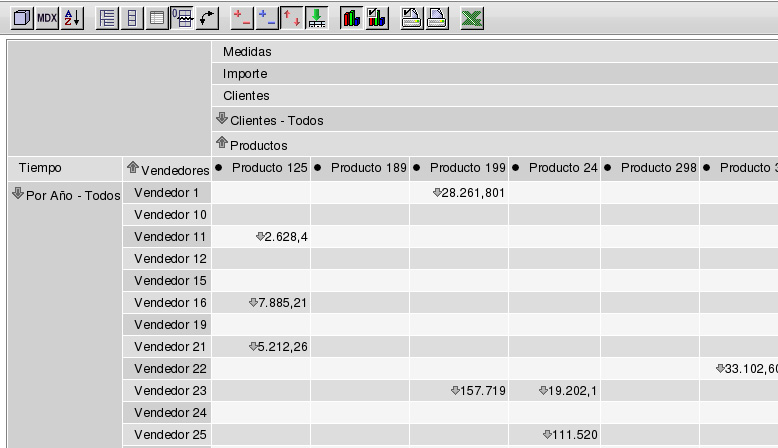Select the Producto 199 column header

467,168
